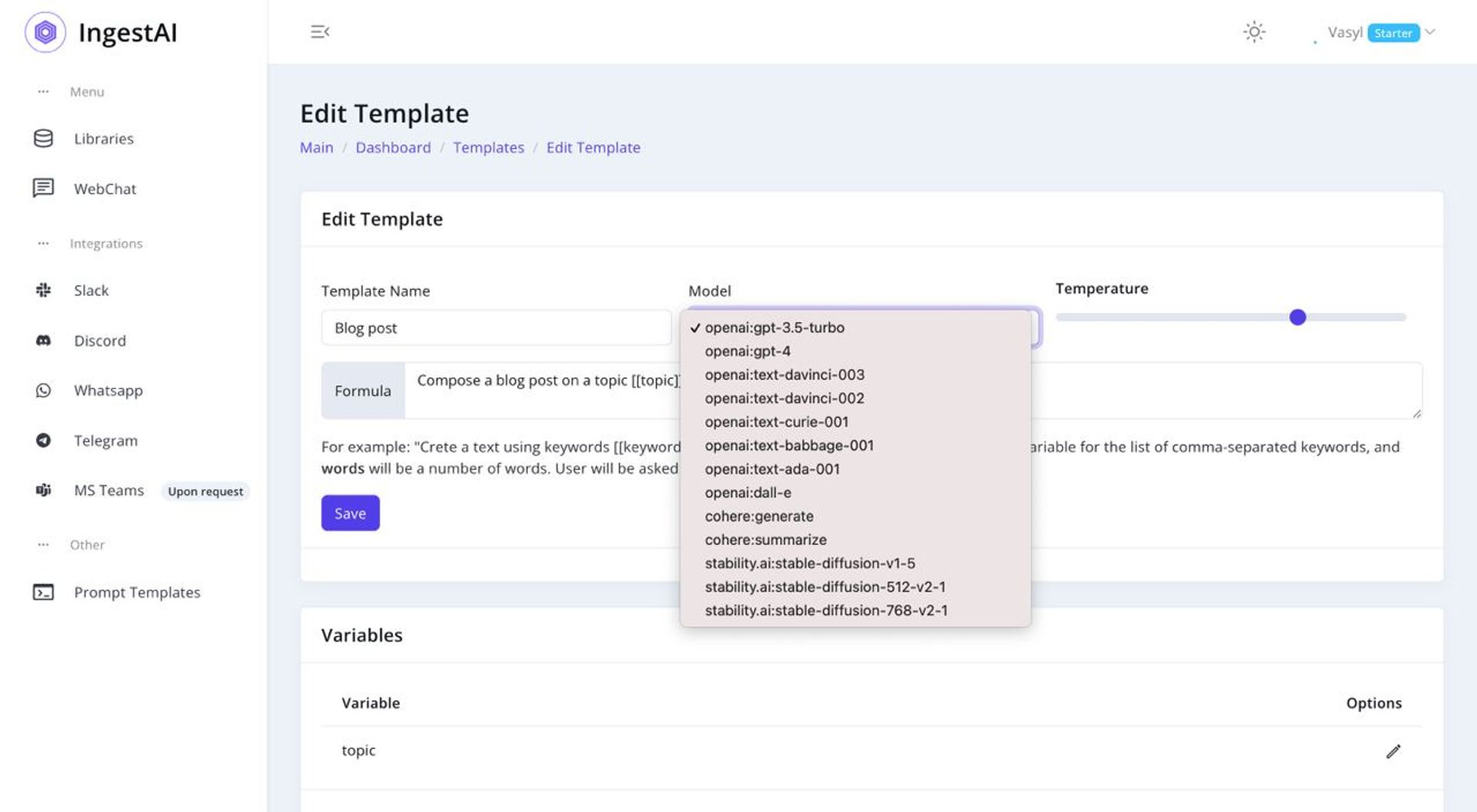Click the IngestAI logo icon
This screenshot has height=812, width=1477.
click(x=45, y=32)
